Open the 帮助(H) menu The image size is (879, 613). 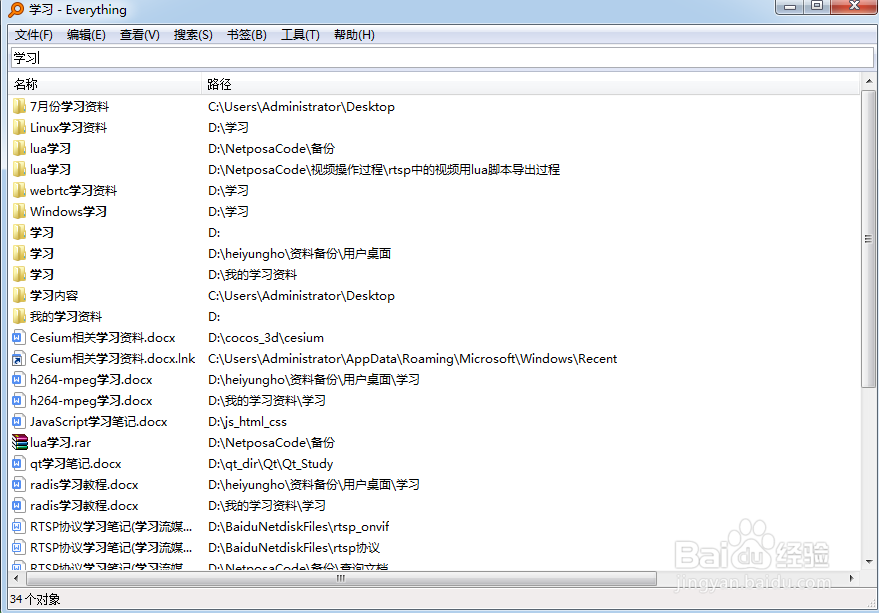(354, 35)
